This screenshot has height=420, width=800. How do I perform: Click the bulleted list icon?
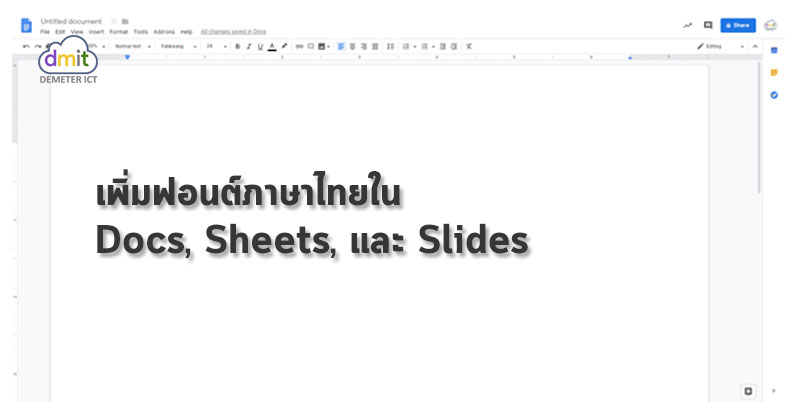point(424,46)
